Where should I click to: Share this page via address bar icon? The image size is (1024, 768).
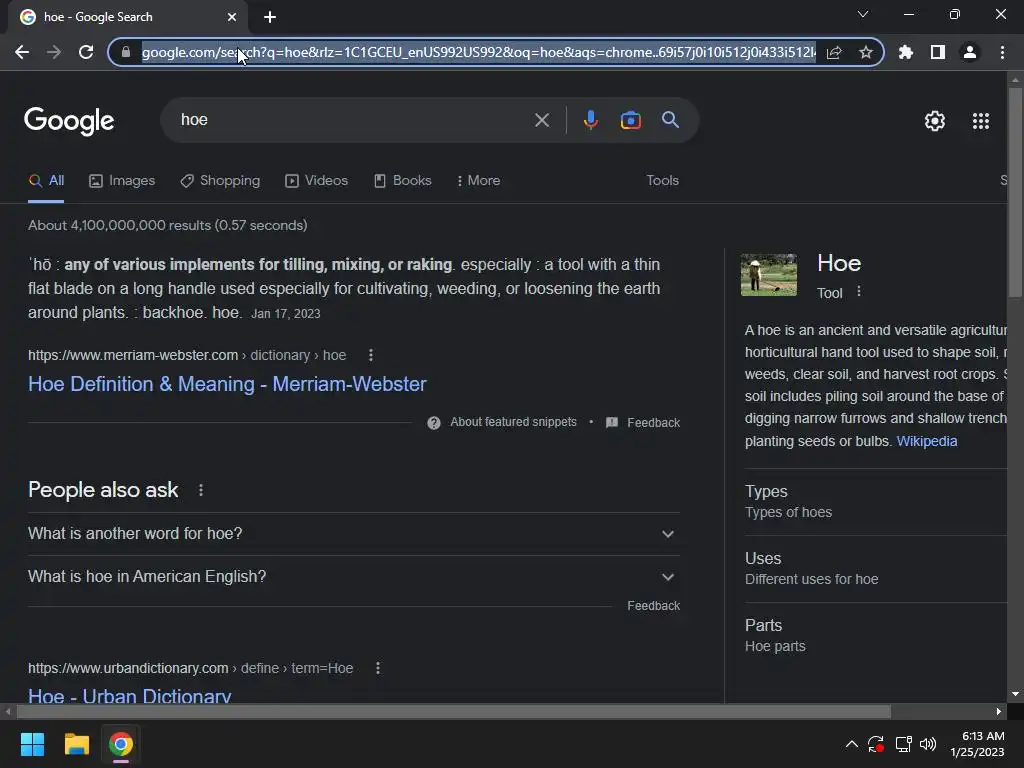[834, 52]
